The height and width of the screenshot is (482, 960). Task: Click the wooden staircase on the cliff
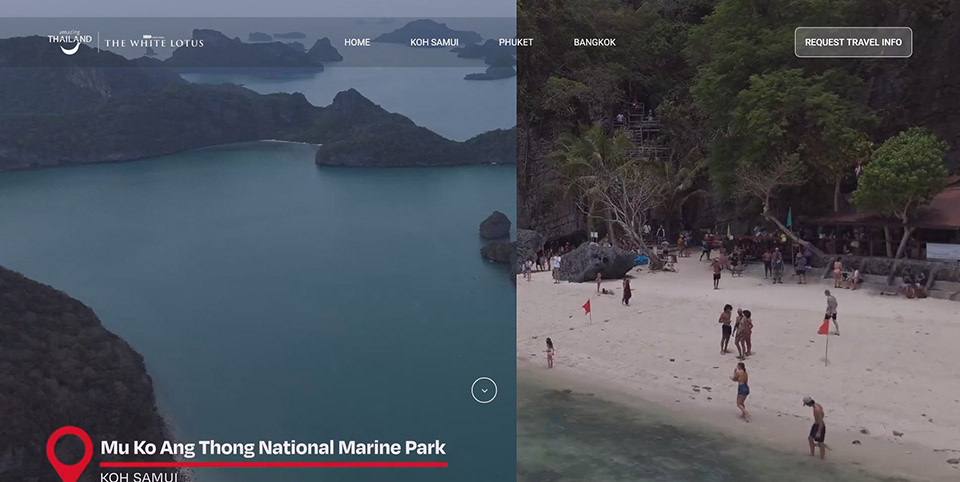(646, 133)
